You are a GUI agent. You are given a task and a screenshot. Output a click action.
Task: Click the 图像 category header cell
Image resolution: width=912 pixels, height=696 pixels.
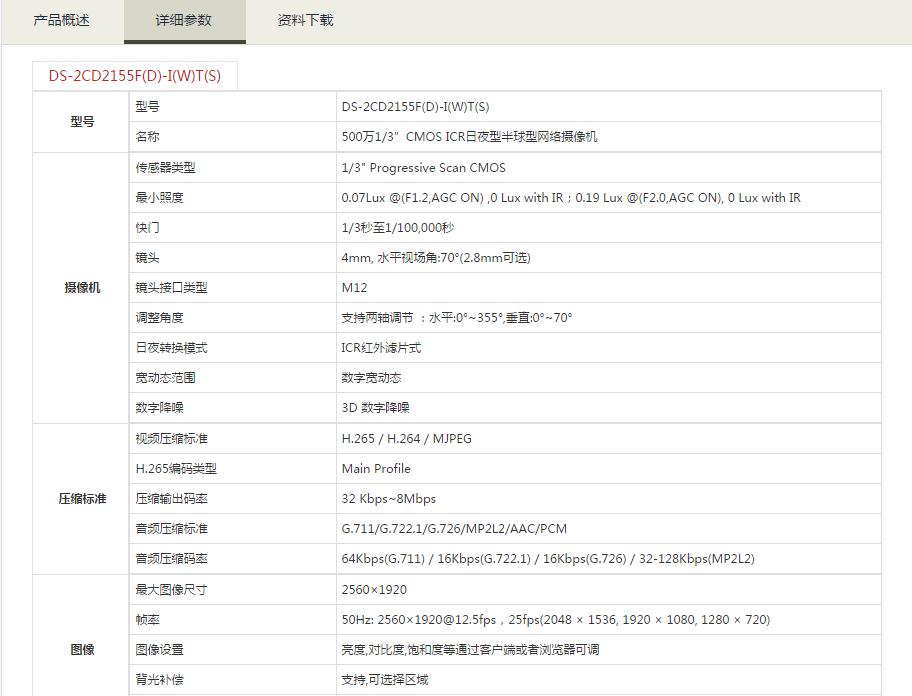coord(82,650)
